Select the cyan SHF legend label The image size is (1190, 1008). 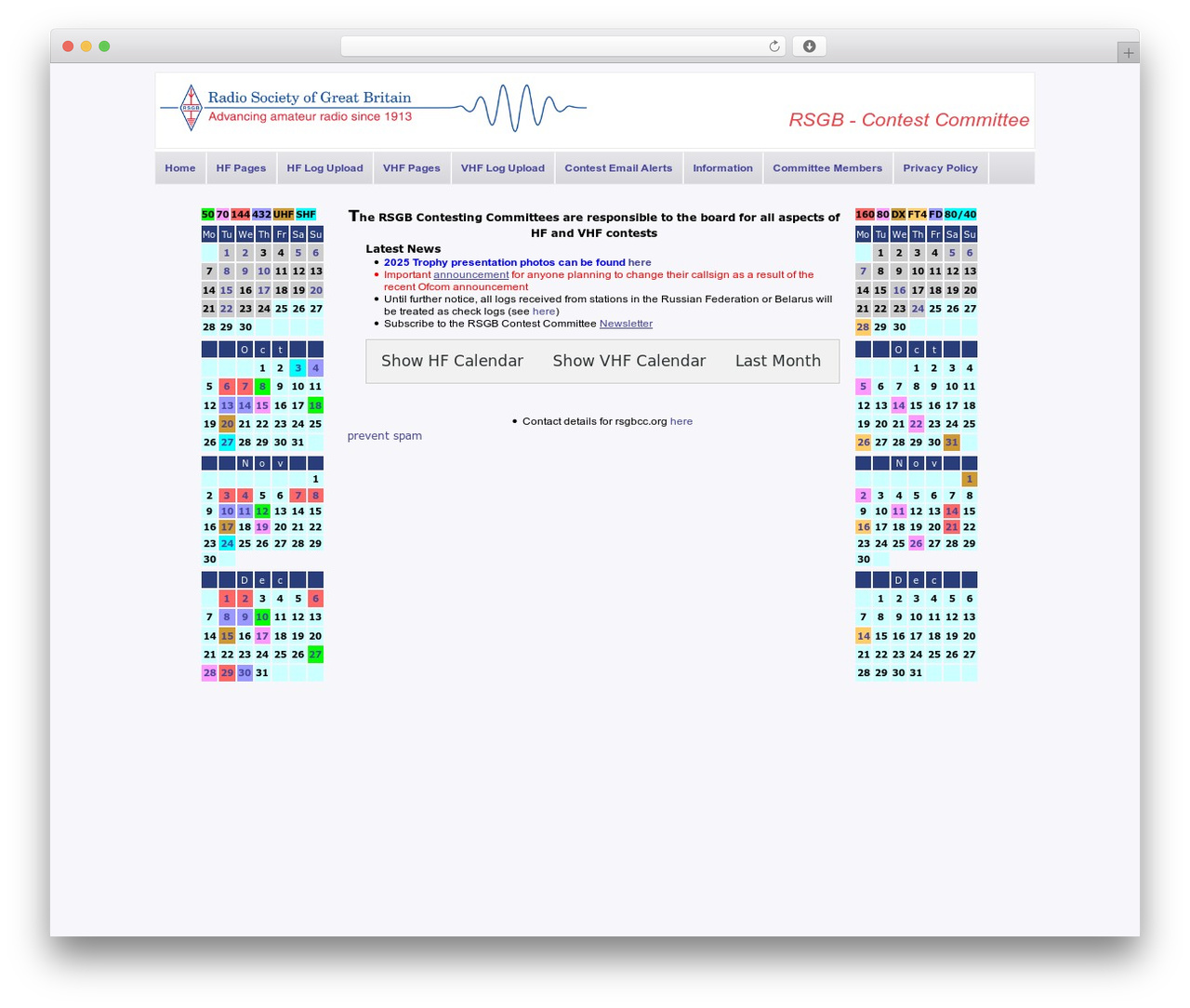tap(306, 215)
